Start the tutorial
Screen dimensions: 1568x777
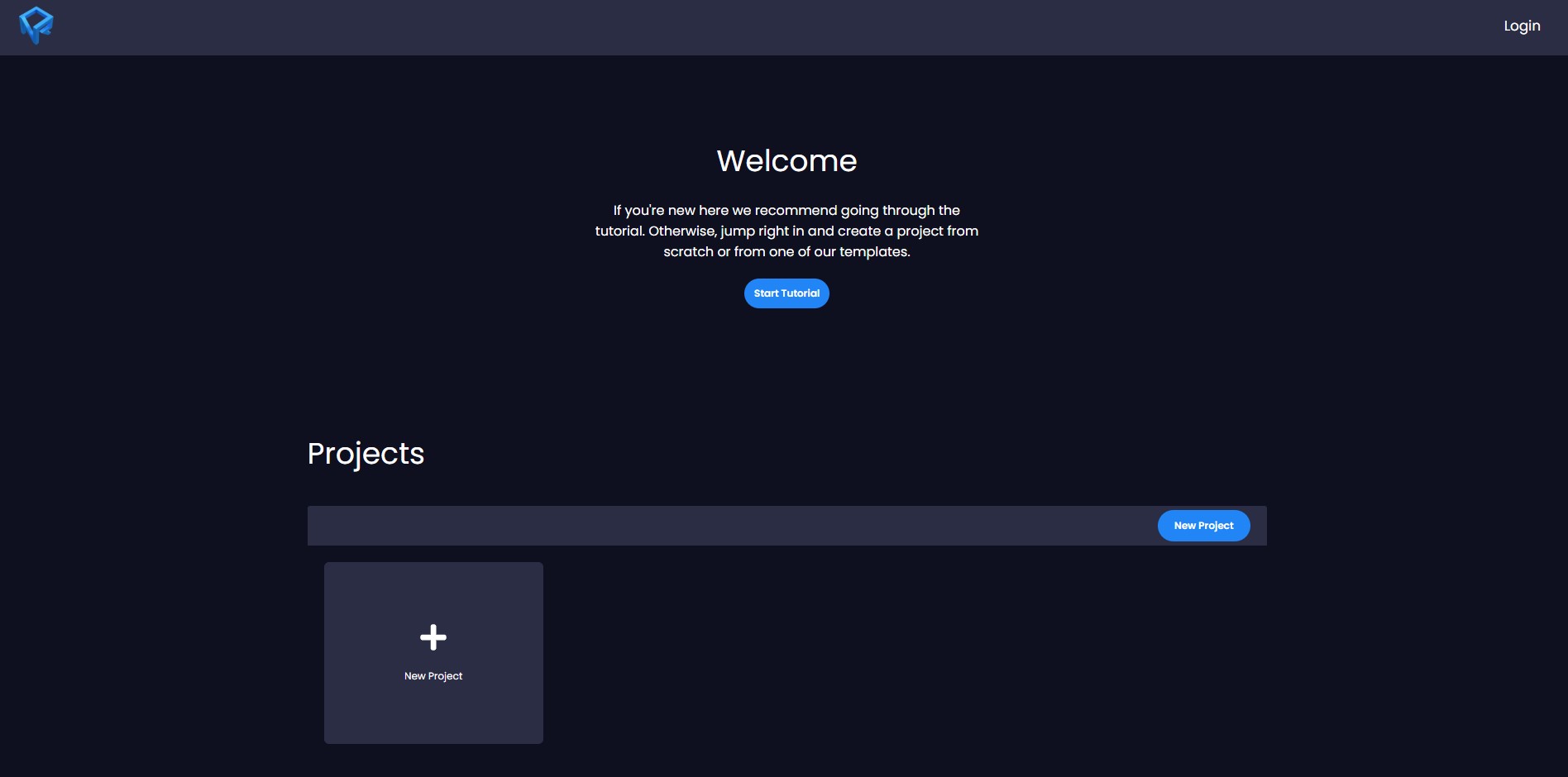coord(786,293)
